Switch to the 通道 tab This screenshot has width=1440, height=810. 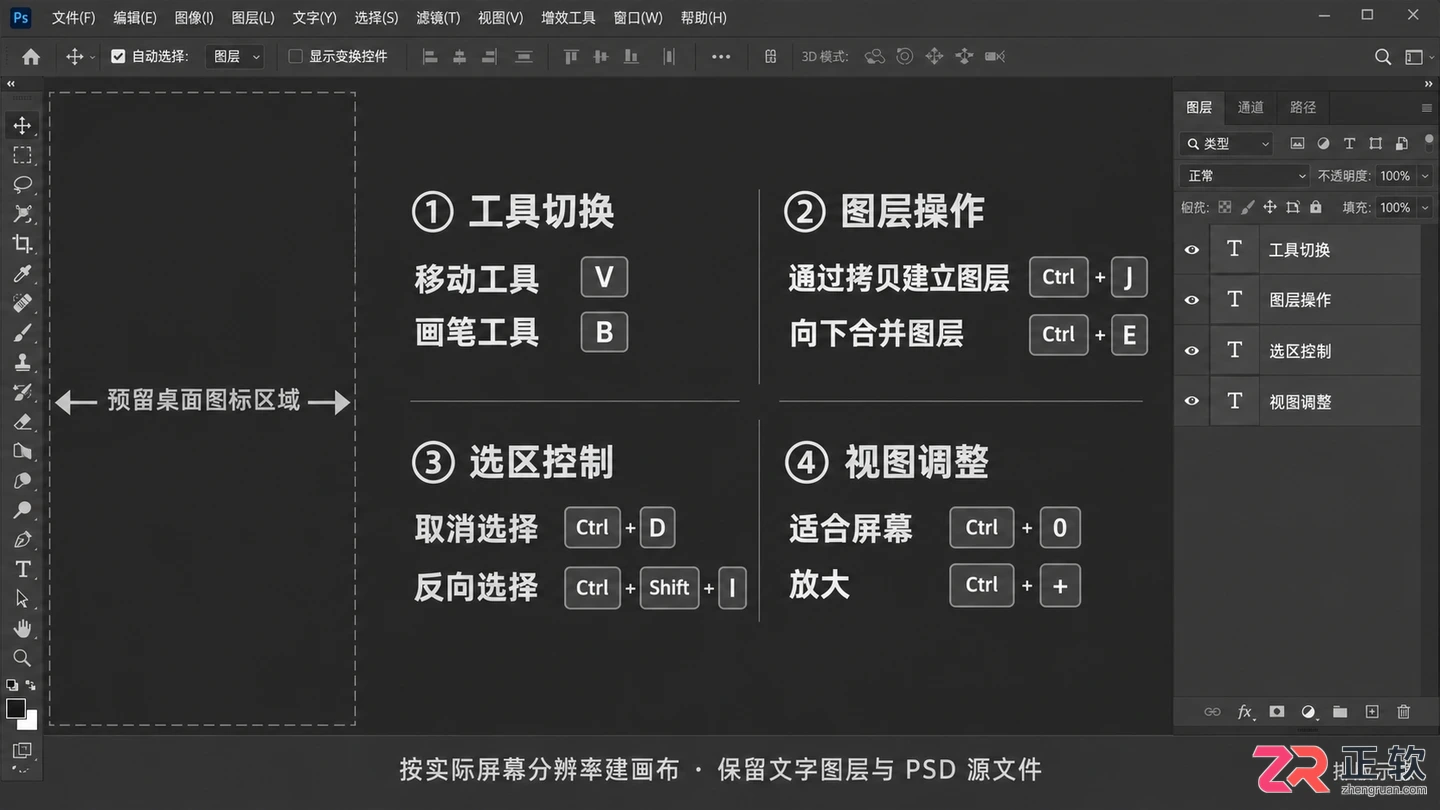click(x=1251, y=108)
